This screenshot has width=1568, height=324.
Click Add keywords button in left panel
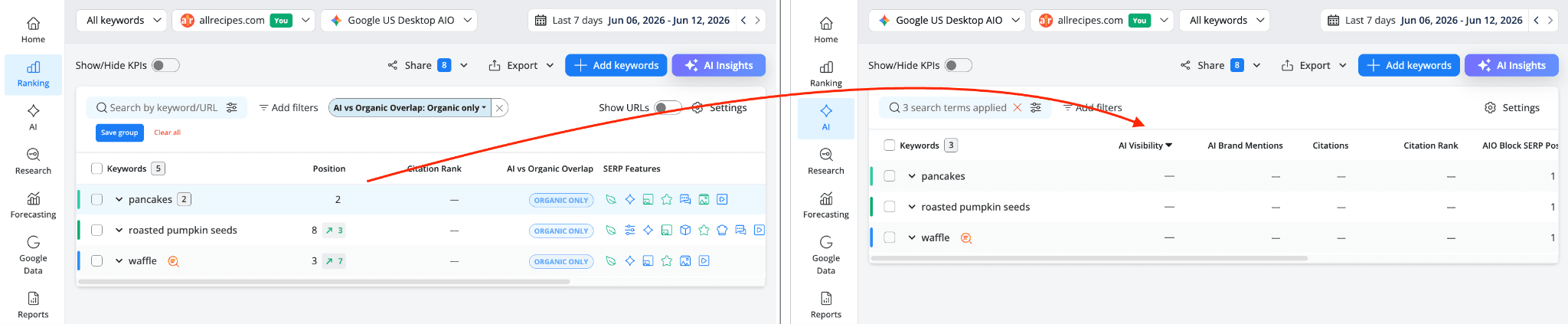(616, 65)
